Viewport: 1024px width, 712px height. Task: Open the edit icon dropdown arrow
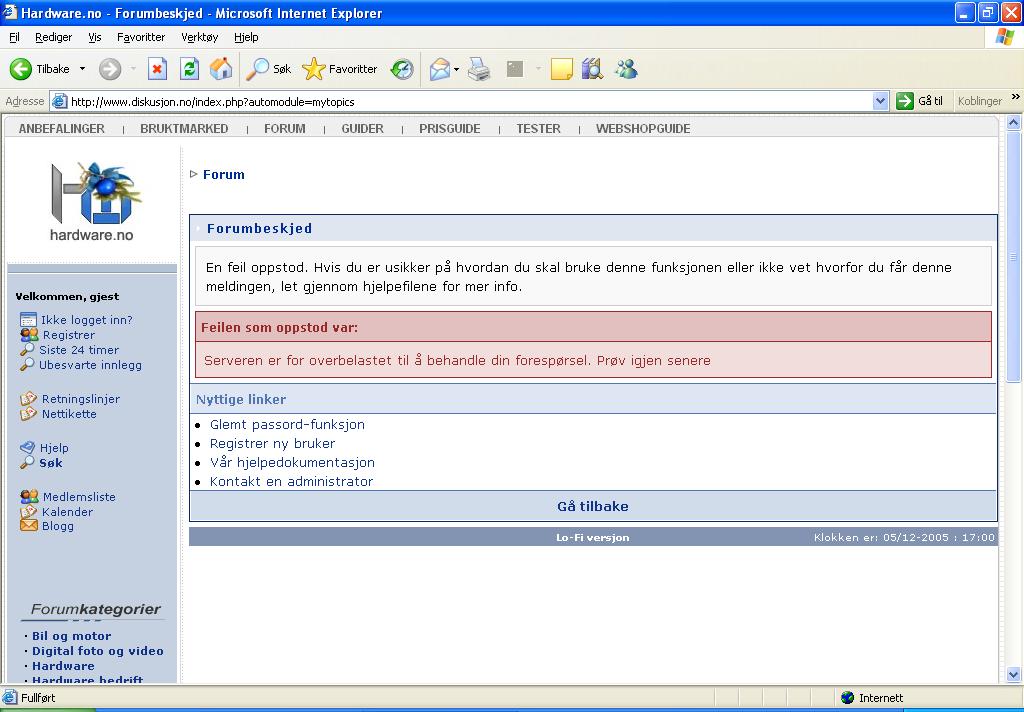[x=538, y=69]
